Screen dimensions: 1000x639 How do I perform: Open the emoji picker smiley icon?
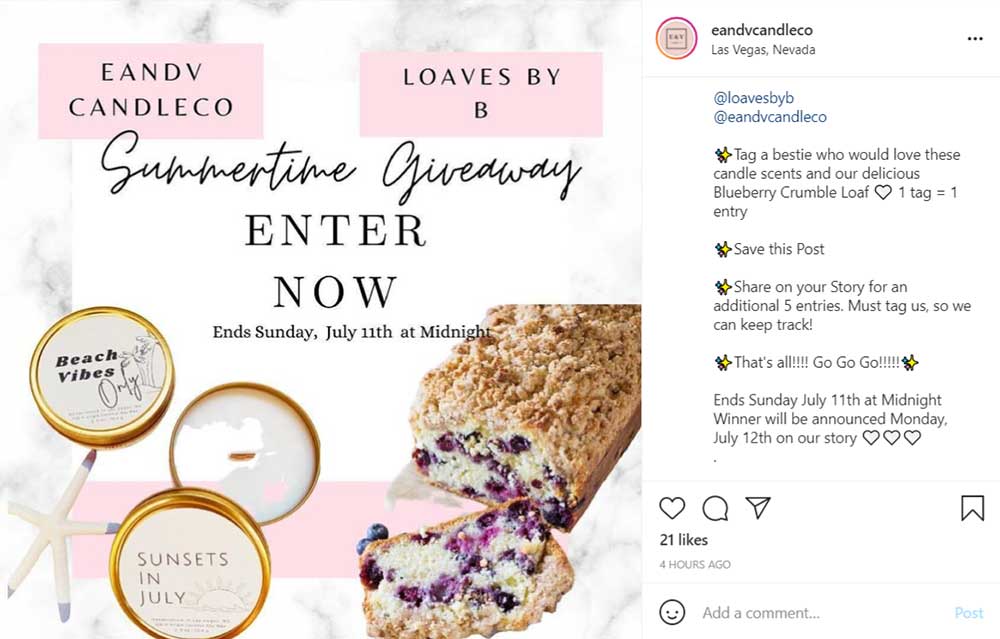tap(672, 612)
